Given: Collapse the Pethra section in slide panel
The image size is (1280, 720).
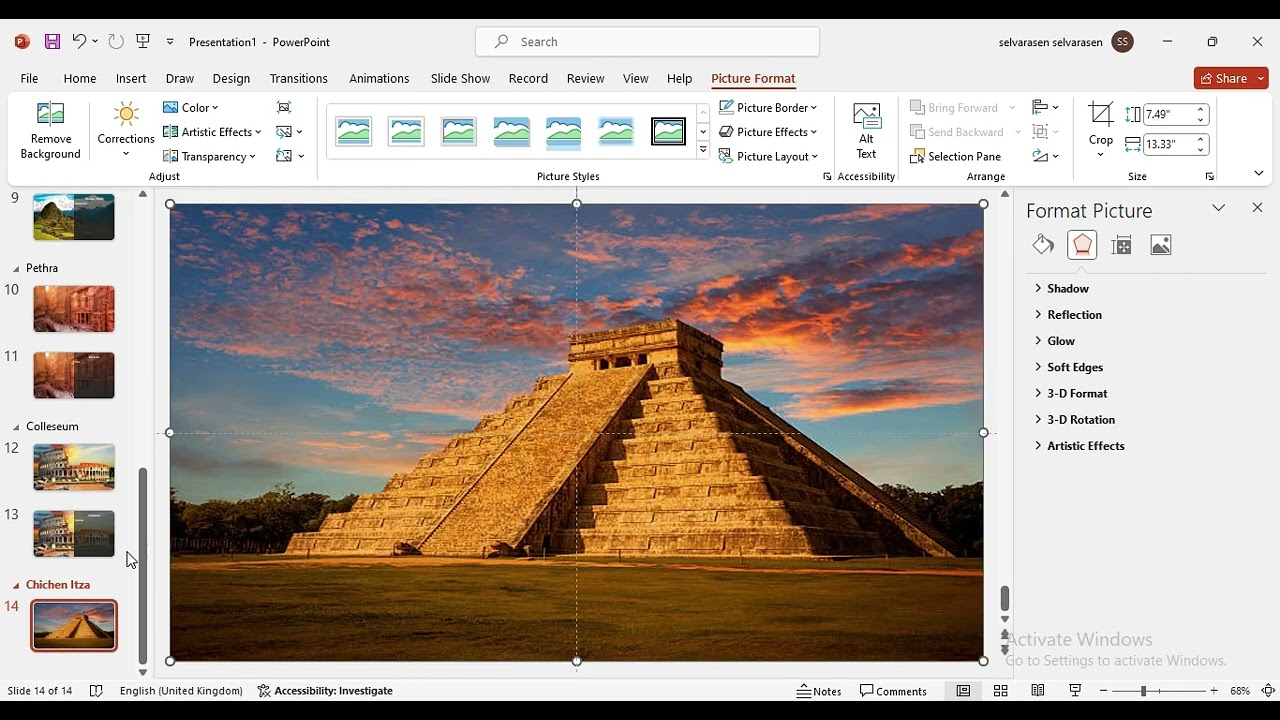Looking at the screenshot, I should [x=16, y=269].
